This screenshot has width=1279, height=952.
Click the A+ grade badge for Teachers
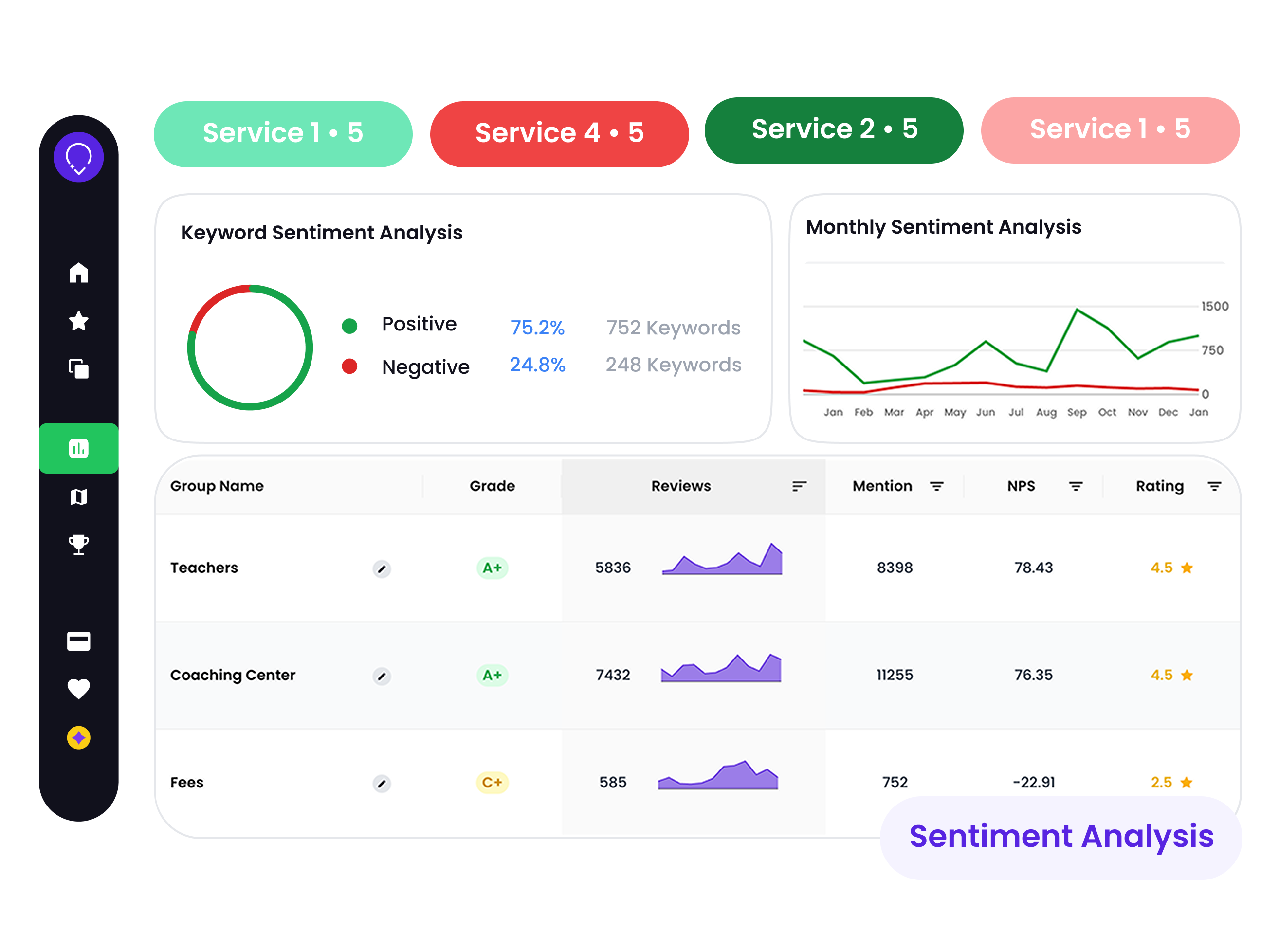coord(492,568)
